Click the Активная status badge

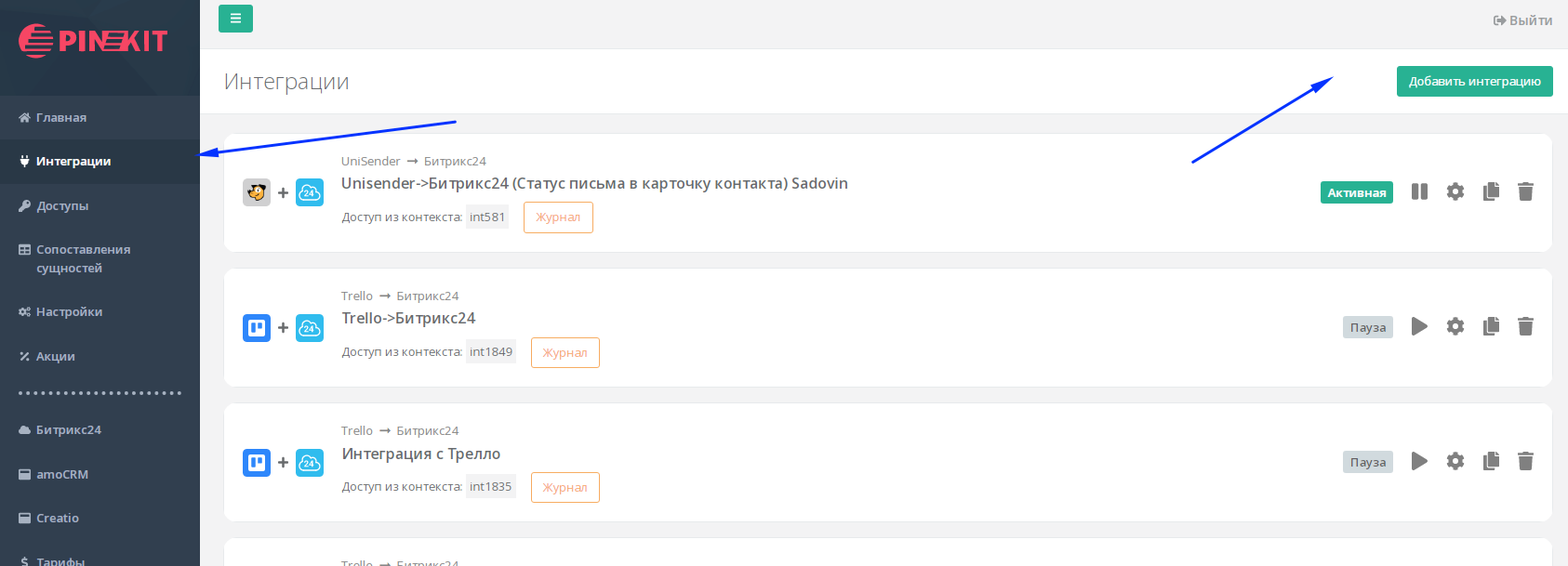1356,192
